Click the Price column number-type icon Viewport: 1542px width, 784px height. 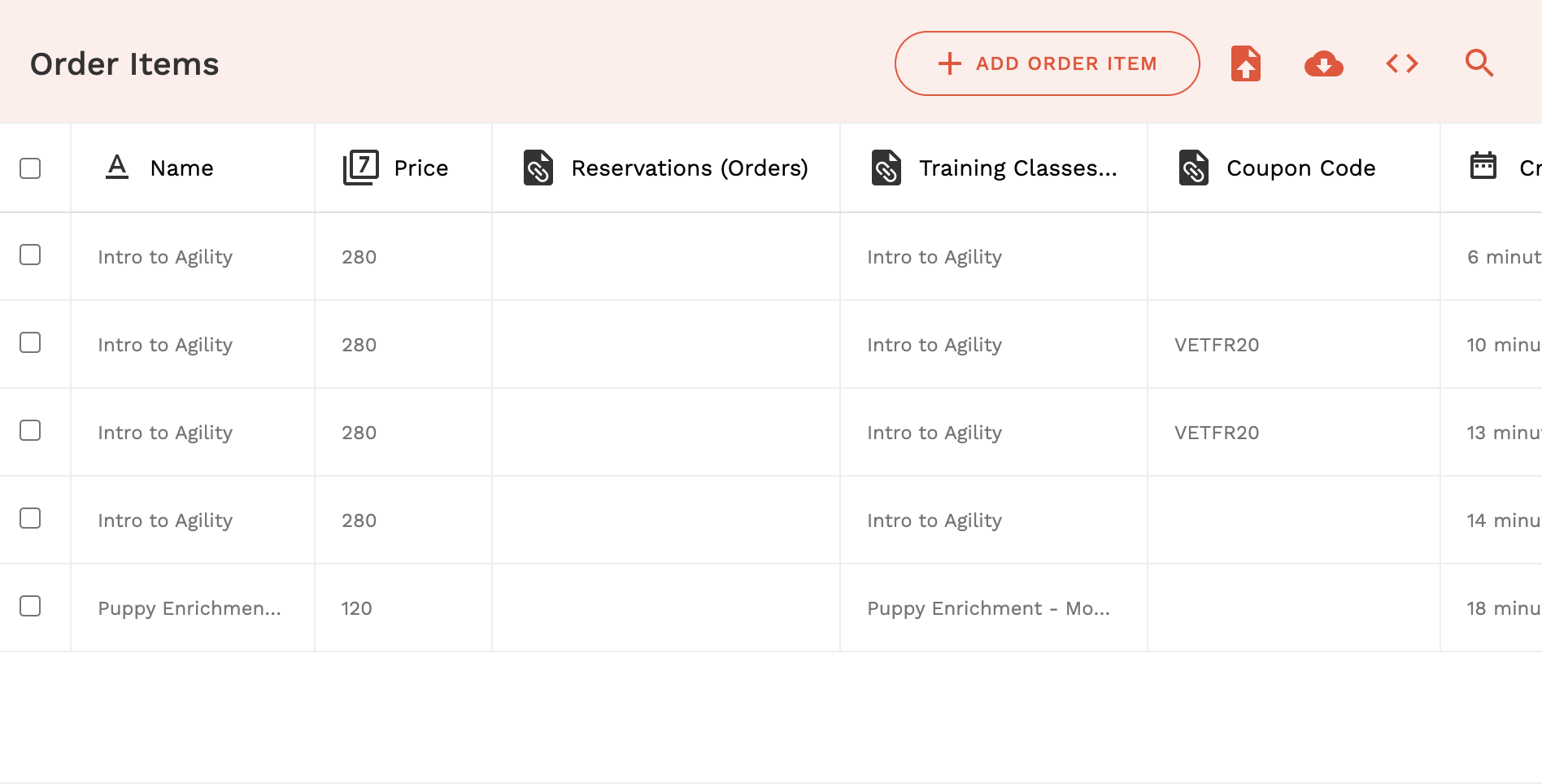(x=361, y=168)
